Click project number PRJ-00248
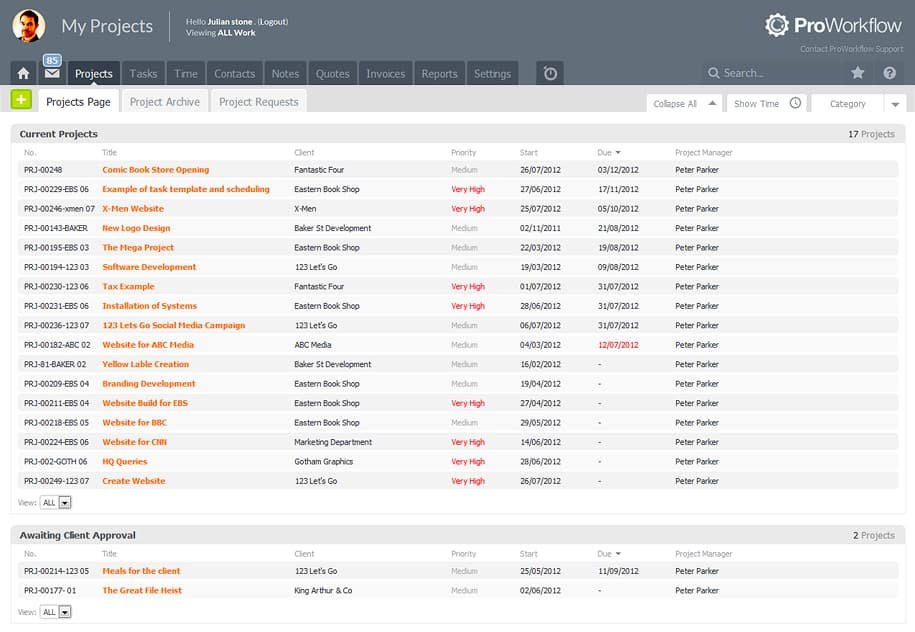Image resolution: width=915 pixels, height=632 pixels. 43,170
